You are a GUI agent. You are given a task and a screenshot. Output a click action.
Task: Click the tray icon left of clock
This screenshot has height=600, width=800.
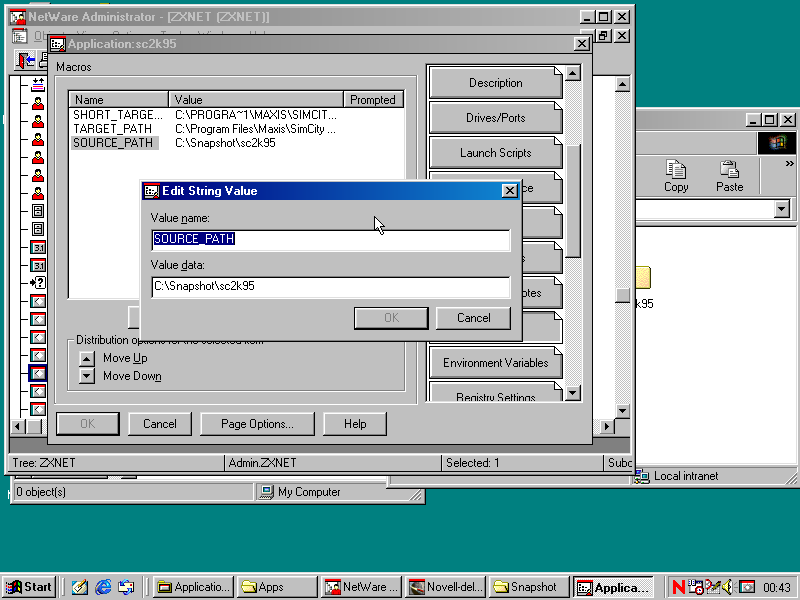(747, 587)
